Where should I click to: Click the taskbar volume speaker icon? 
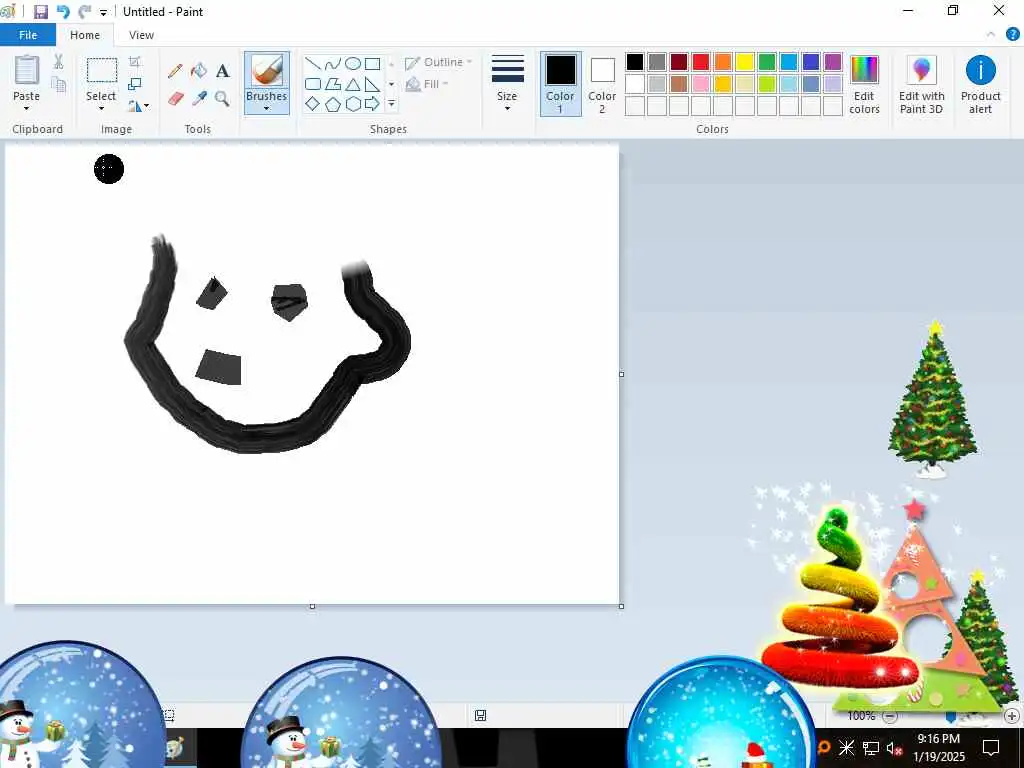pyautogui.click(x=893, y=748)
